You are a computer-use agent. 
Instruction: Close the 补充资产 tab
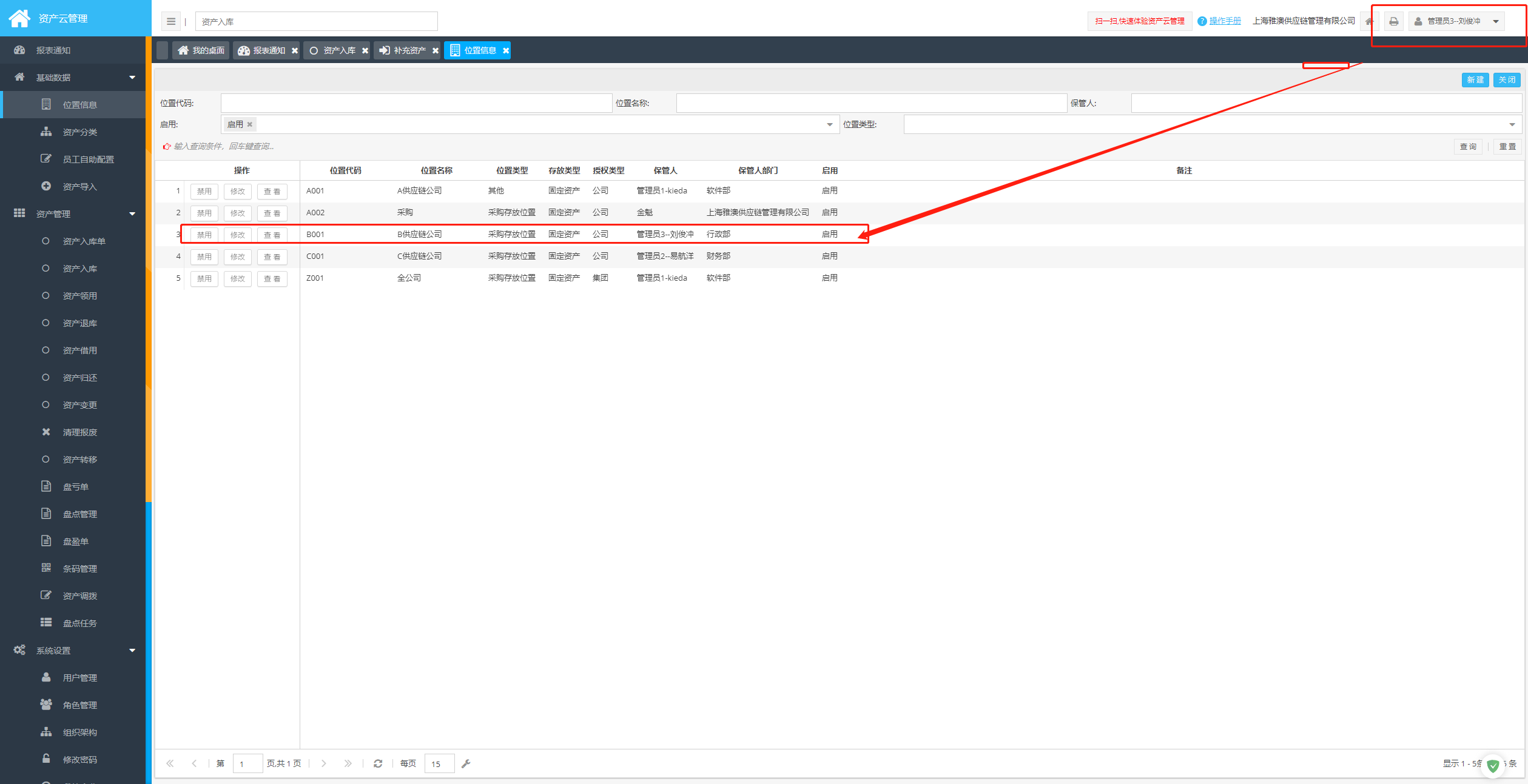tap(436, 51)
